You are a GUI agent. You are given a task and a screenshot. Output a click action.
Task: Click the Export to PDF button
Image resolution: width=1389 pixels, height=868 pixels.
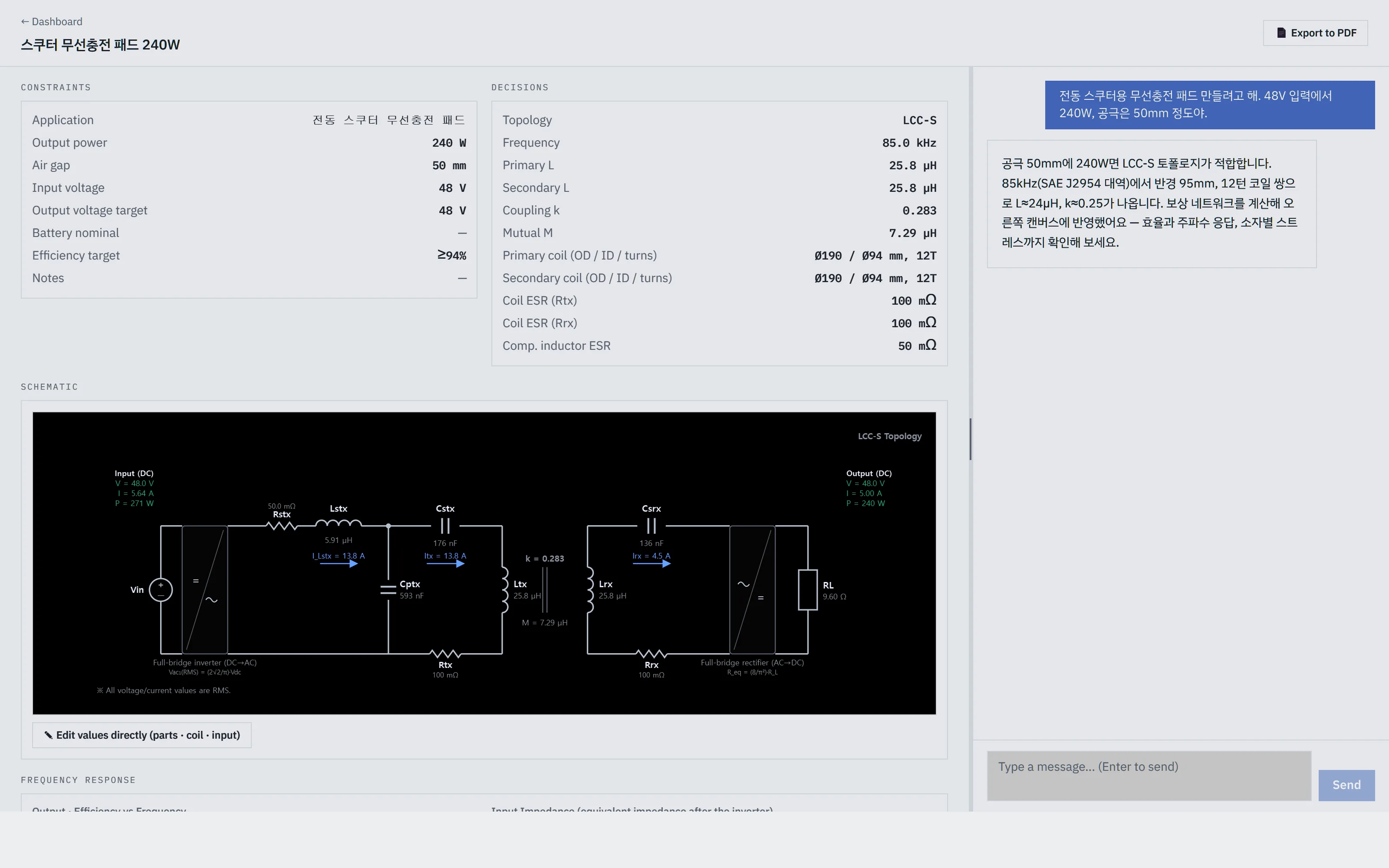pyautogui.click(x=1315, y=33)
